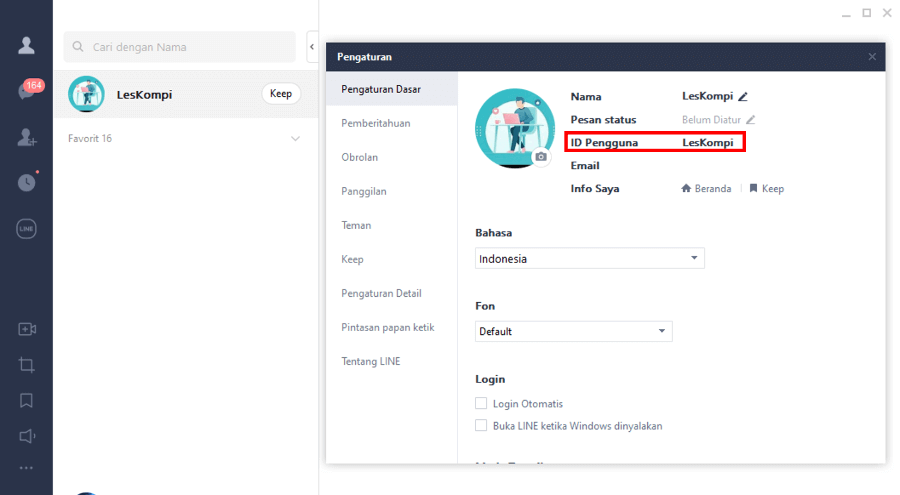Click the Email label in profile
900x495 pixels.
[585, 165]
